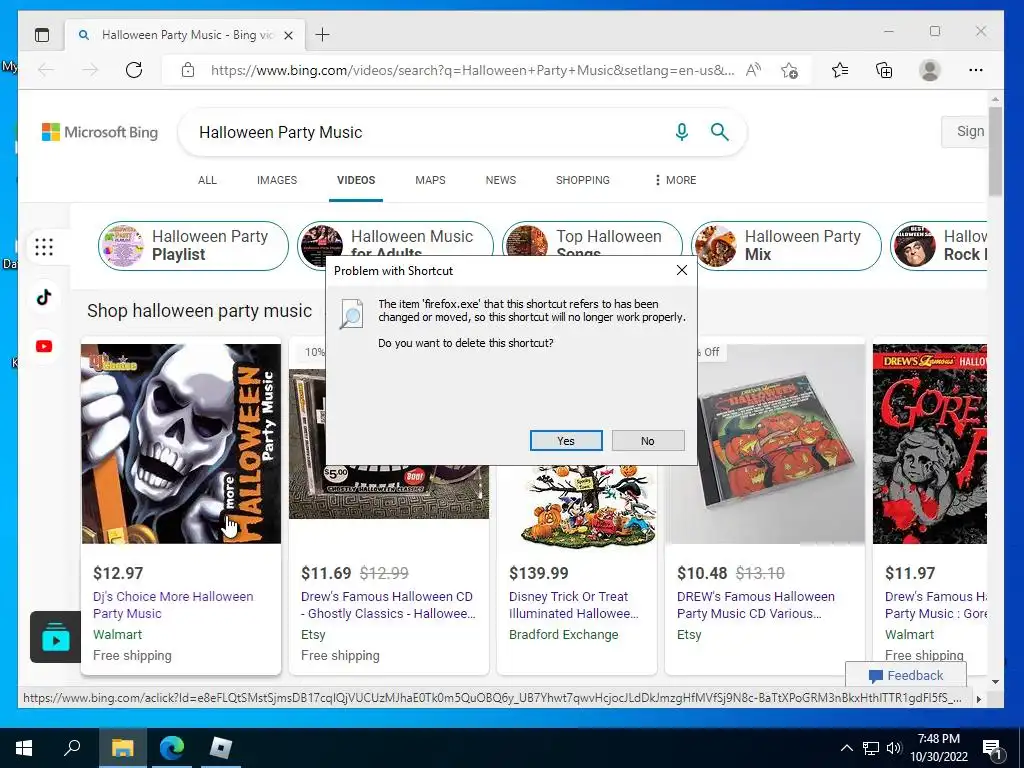Click the teal video player widget icon
Screen dimensions: 1024x768
[x=56, y=637]
